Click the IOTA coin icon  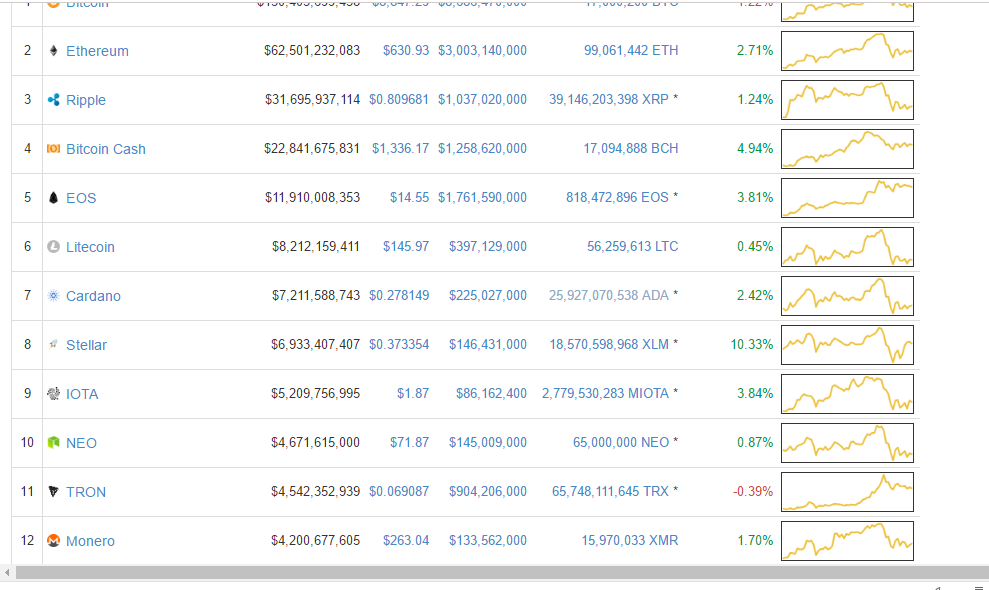pos(54,394)
